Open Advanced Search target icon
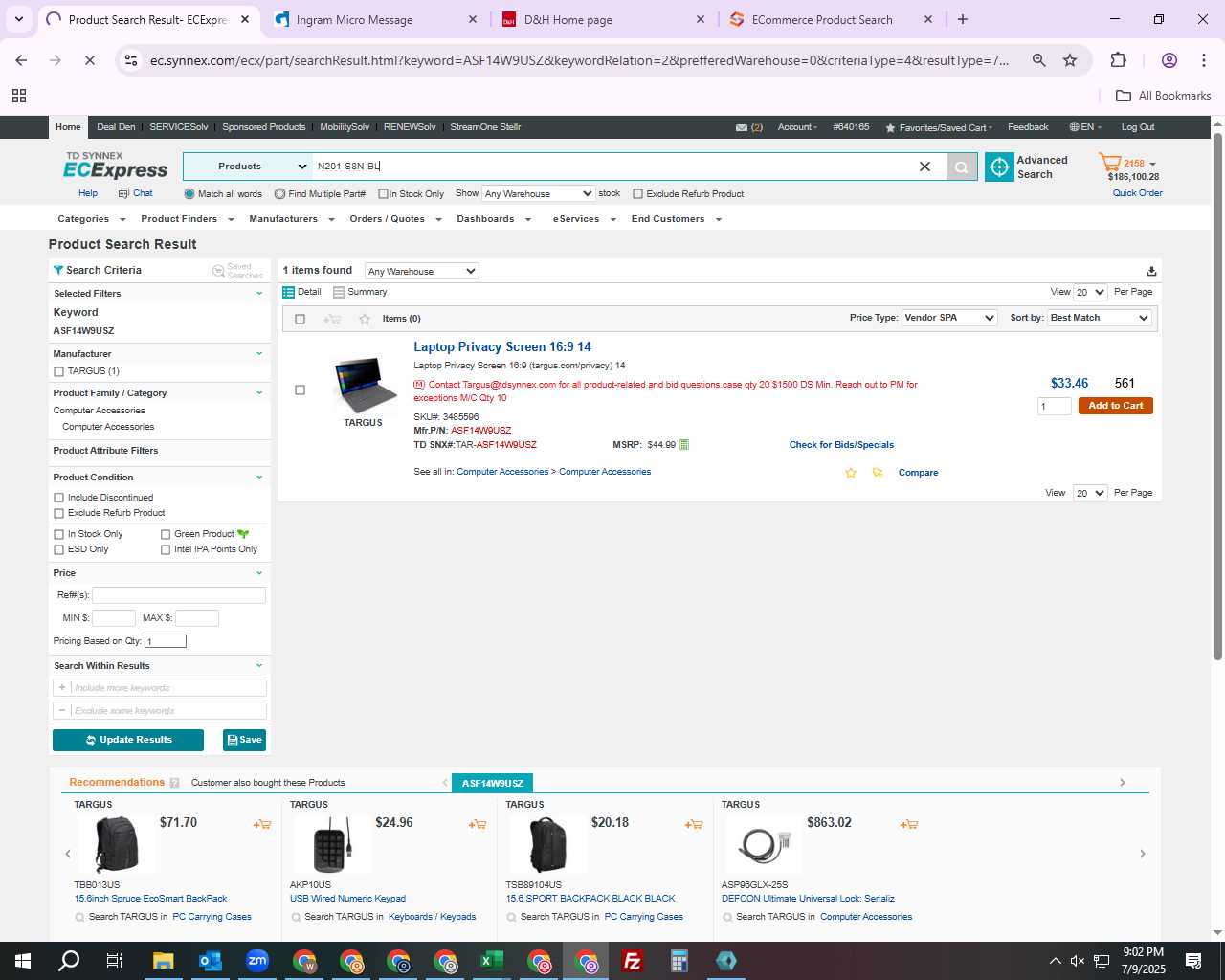 coord(999,167)
